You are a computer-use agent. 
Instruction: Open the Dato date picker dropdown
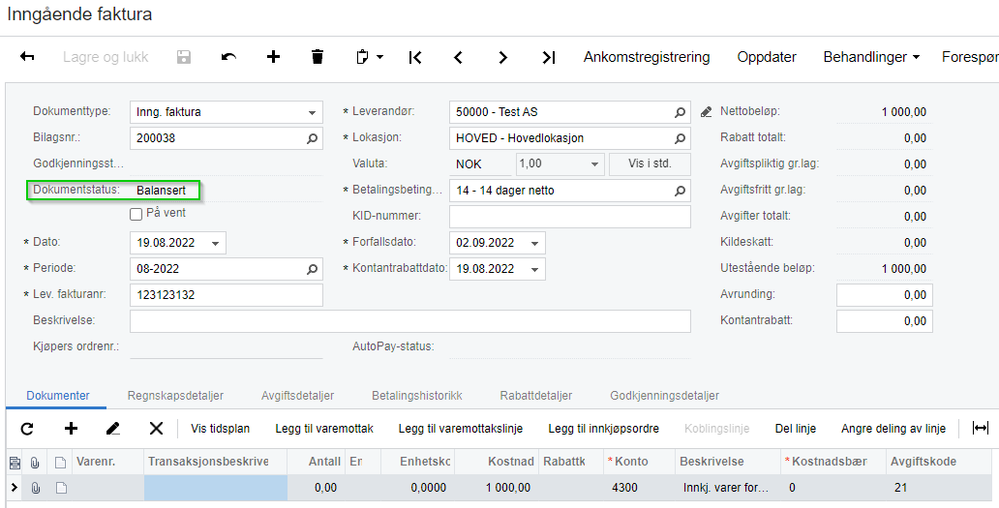coord(215,243)
